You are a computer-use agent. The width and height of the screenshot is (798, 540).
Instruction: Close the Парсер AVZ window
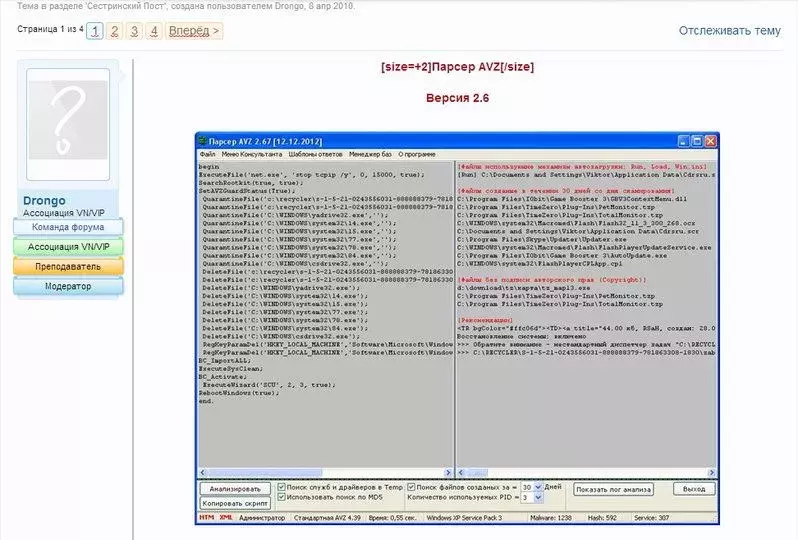(710, 141)
